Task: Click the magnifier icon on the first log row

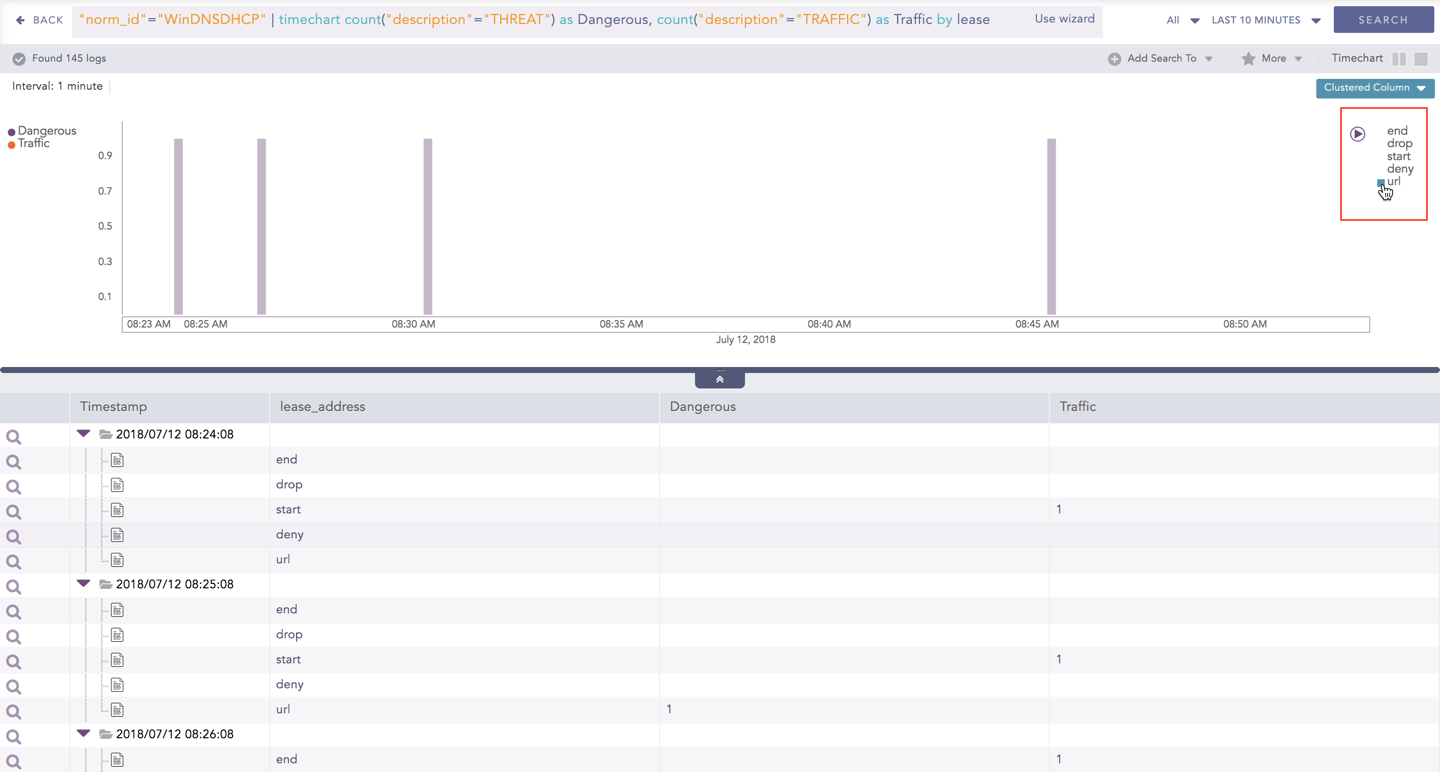Action: 14,434
